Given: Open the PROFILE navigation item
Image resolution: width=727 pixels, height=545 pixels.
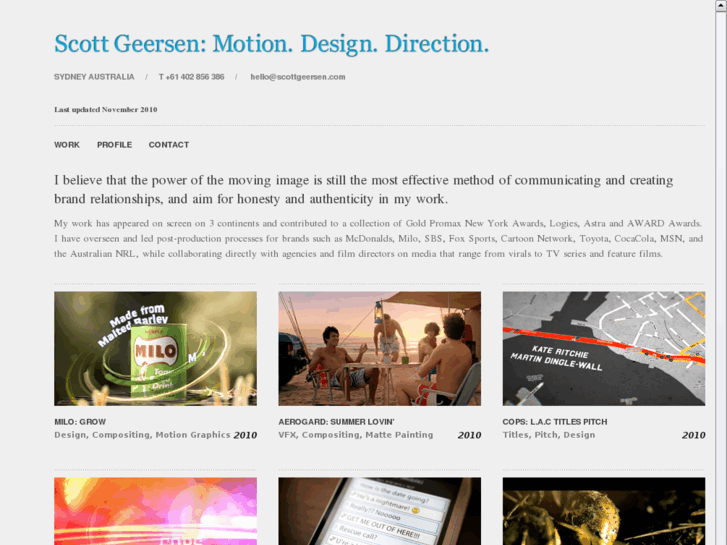Looking at the screenshot, I should point(114,145).
